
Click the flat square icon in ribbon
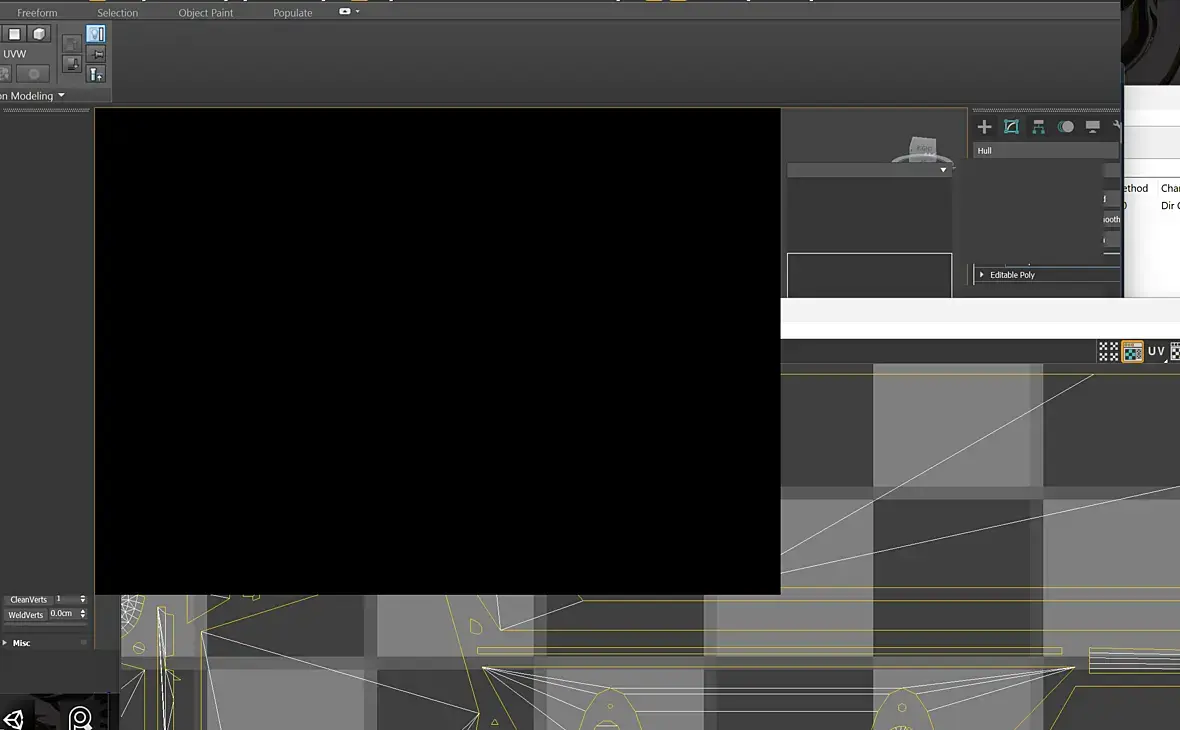point(14,34)
